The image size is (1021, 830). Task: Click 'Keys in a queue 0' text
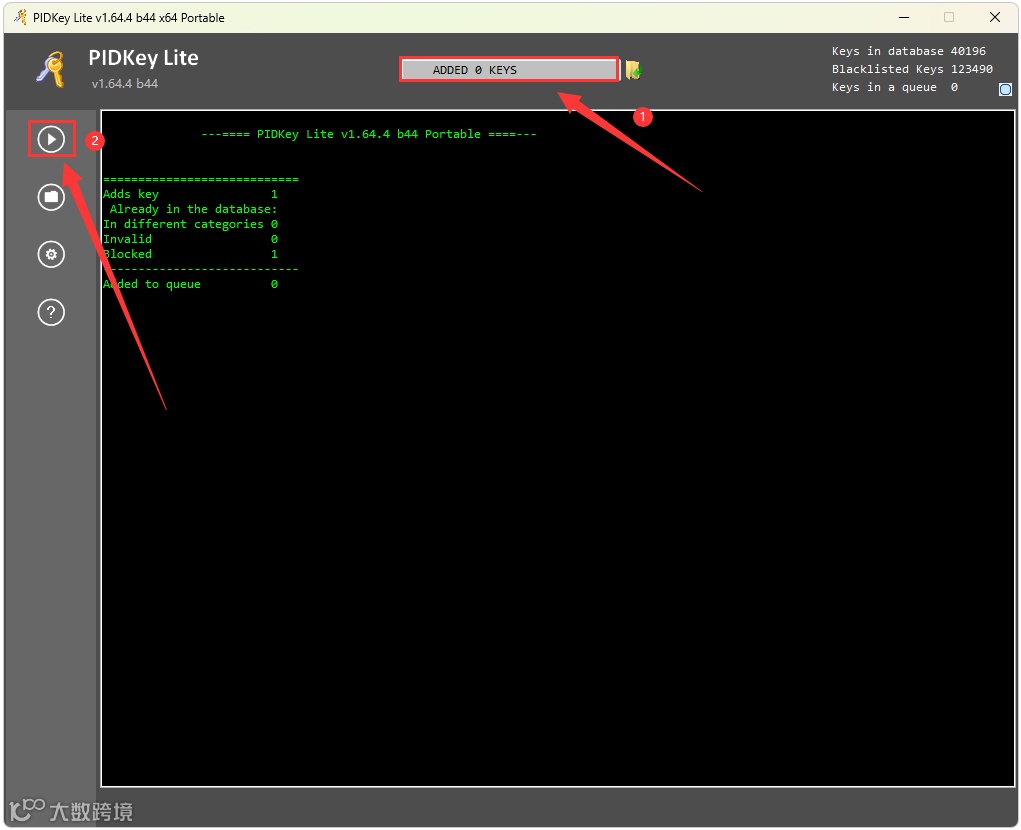point(894,87)
